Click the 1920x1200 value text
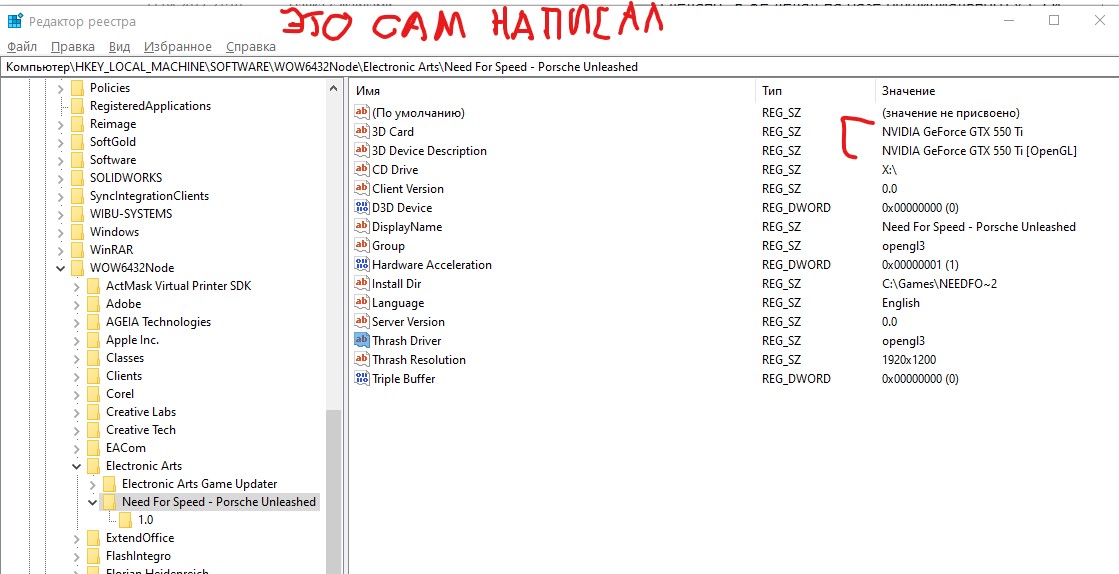The height and width of the screenshot is (574, 1119). pyautogui.click(x=909, y=360)
